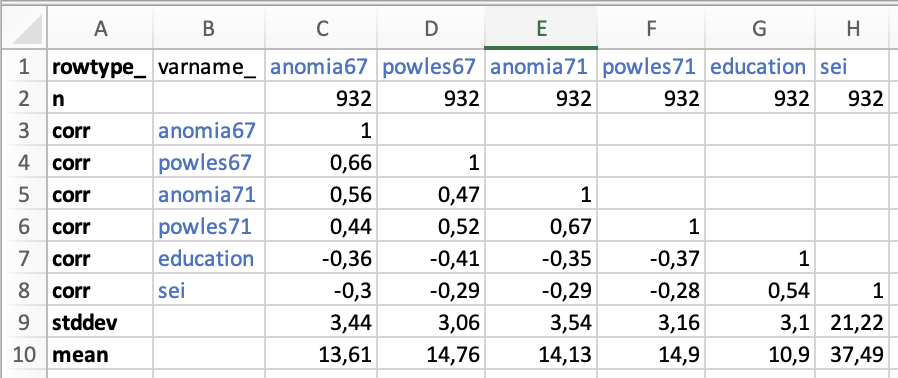Click the 0,47 correlation cell
Screen dimensions: 898x378
pyautogui.click(x=430, y=195)
